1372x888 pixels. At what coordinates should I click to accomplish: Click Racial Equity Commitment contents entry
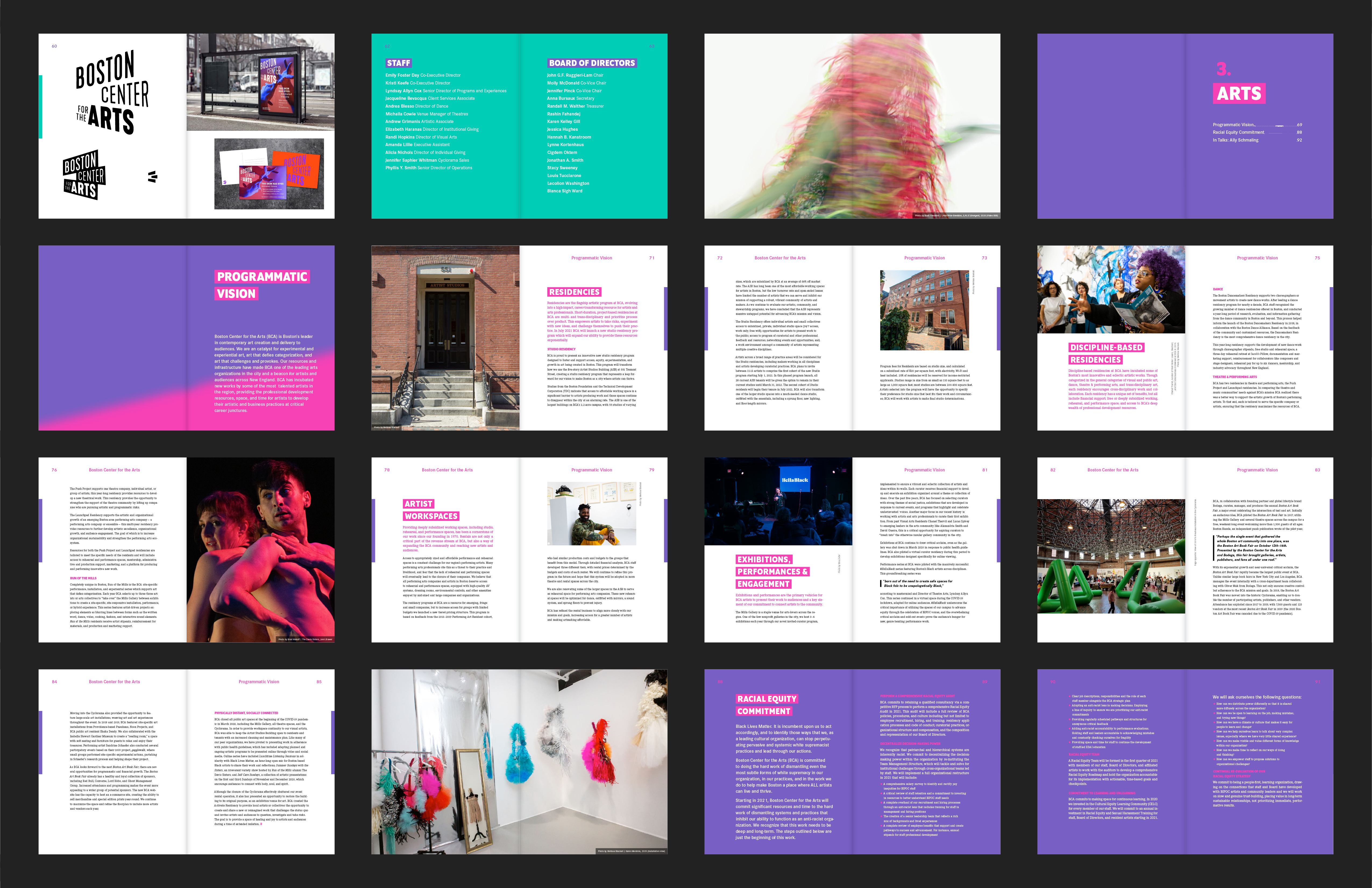(1238, 132)
